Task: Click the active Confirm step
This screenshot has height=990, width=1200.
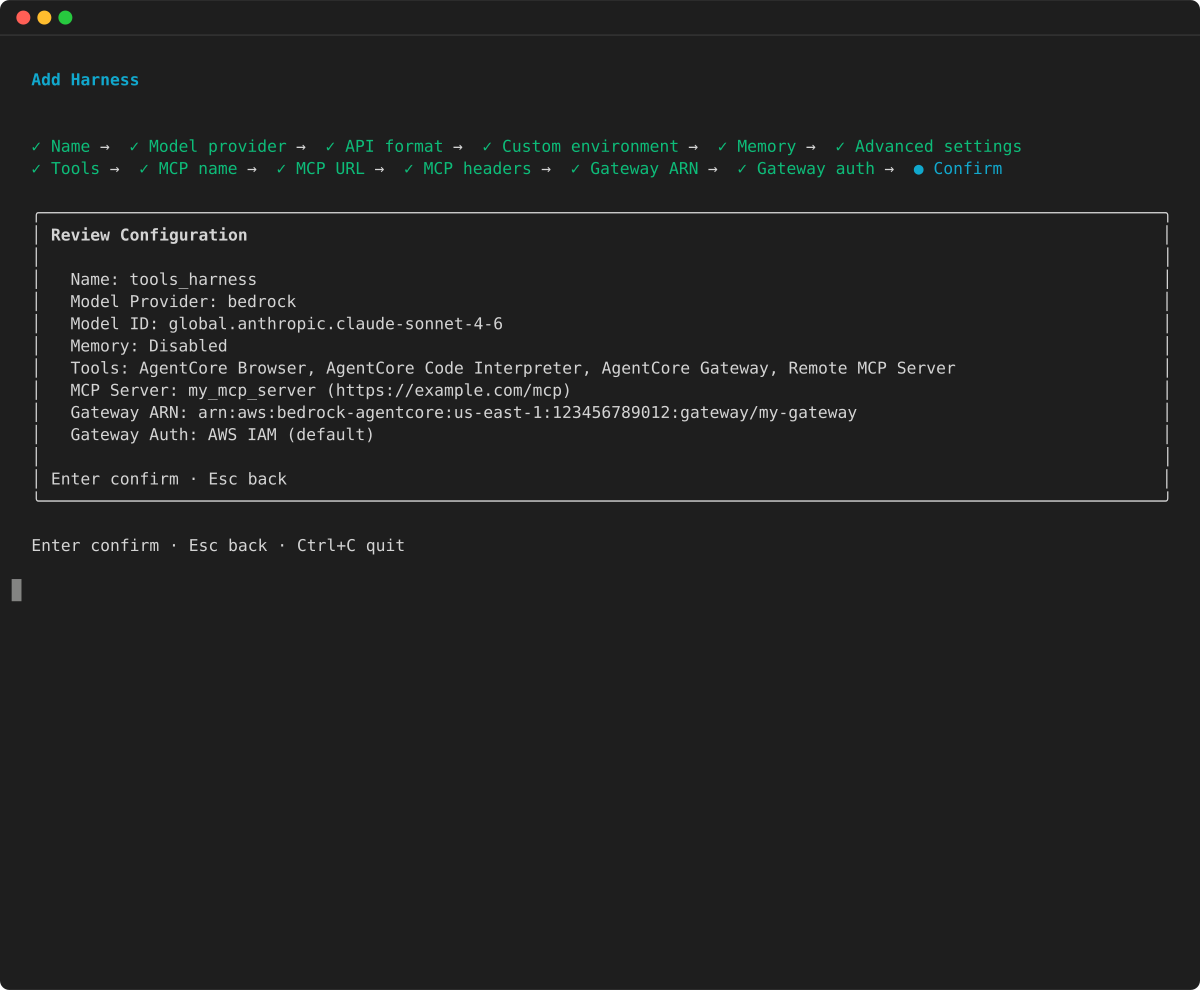Action: click(x=958, y=169)
